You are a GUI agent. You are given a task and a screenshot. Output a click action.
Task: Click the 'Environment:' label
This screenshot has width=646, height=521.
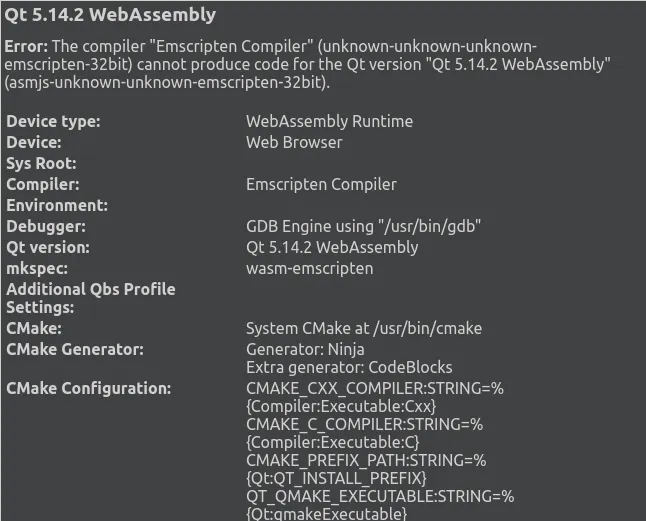pyautogui.click(x=57, y=205)
